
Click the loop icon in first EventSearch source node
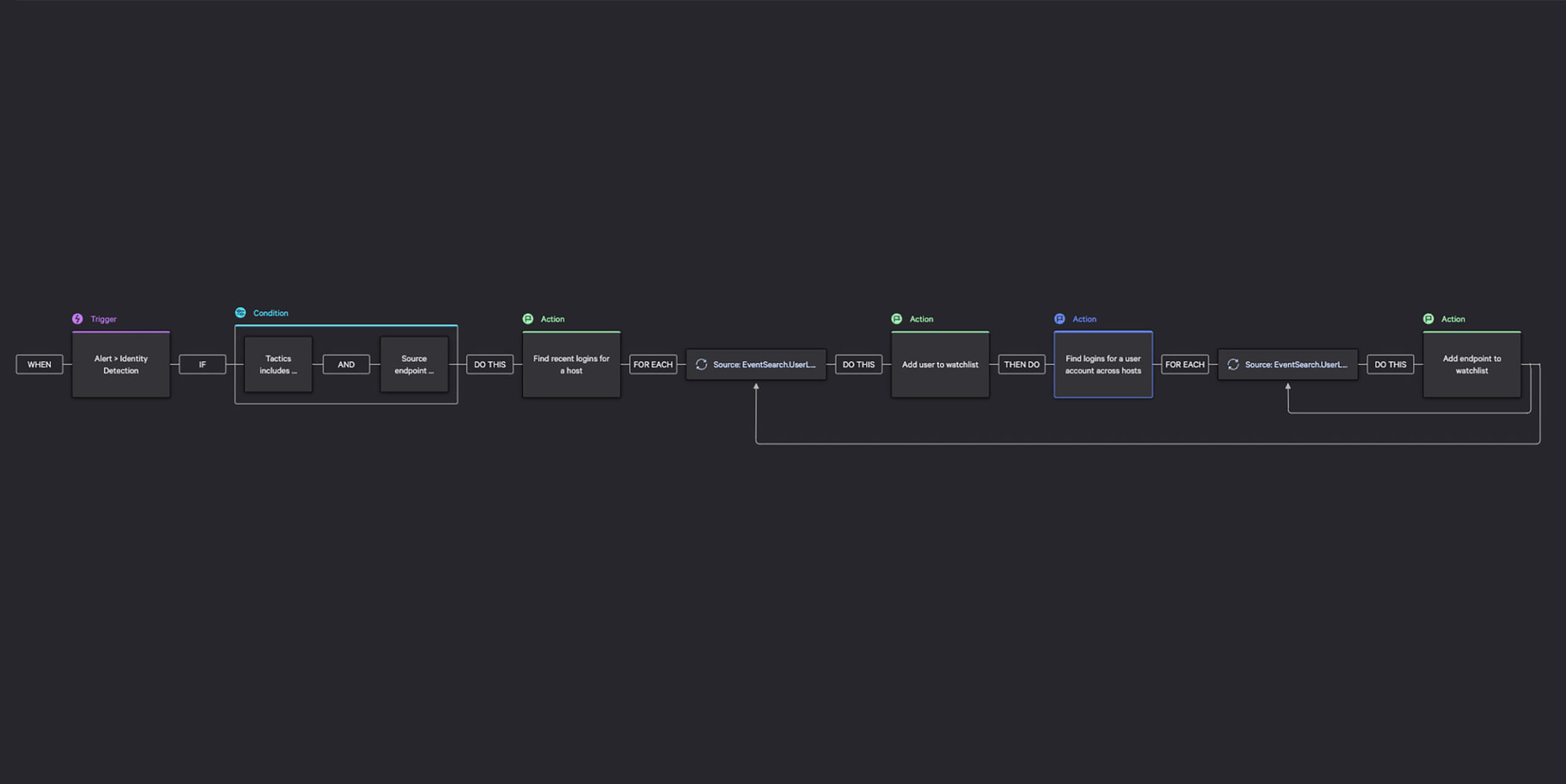(x=701, y=364)
